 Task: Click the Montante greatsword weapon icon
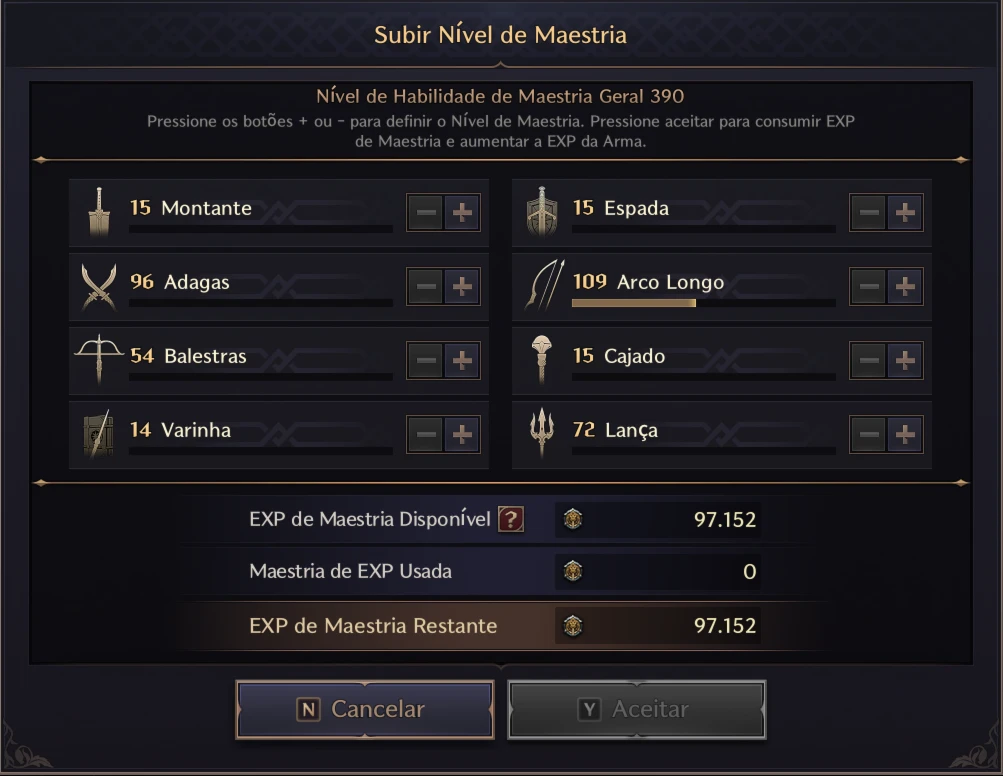coord(99,212)
